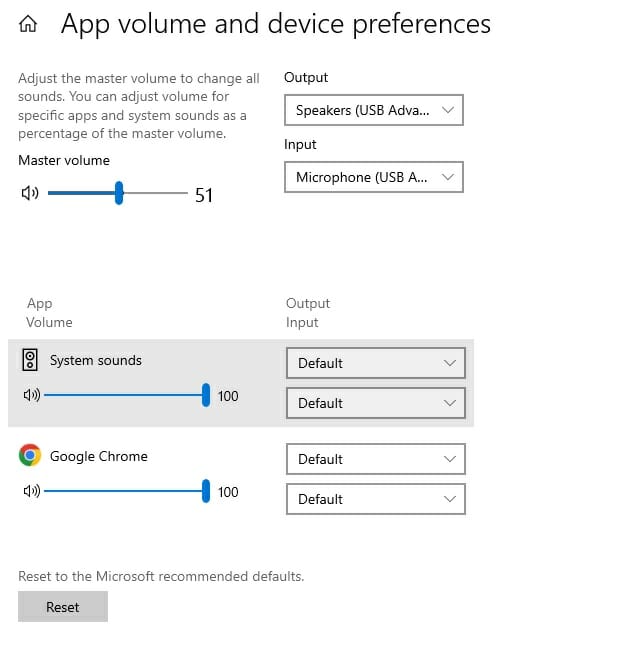This screenshot has width=618, height=657.
Task: Mute master volume speaker icon
Action: tap(30, 193)
